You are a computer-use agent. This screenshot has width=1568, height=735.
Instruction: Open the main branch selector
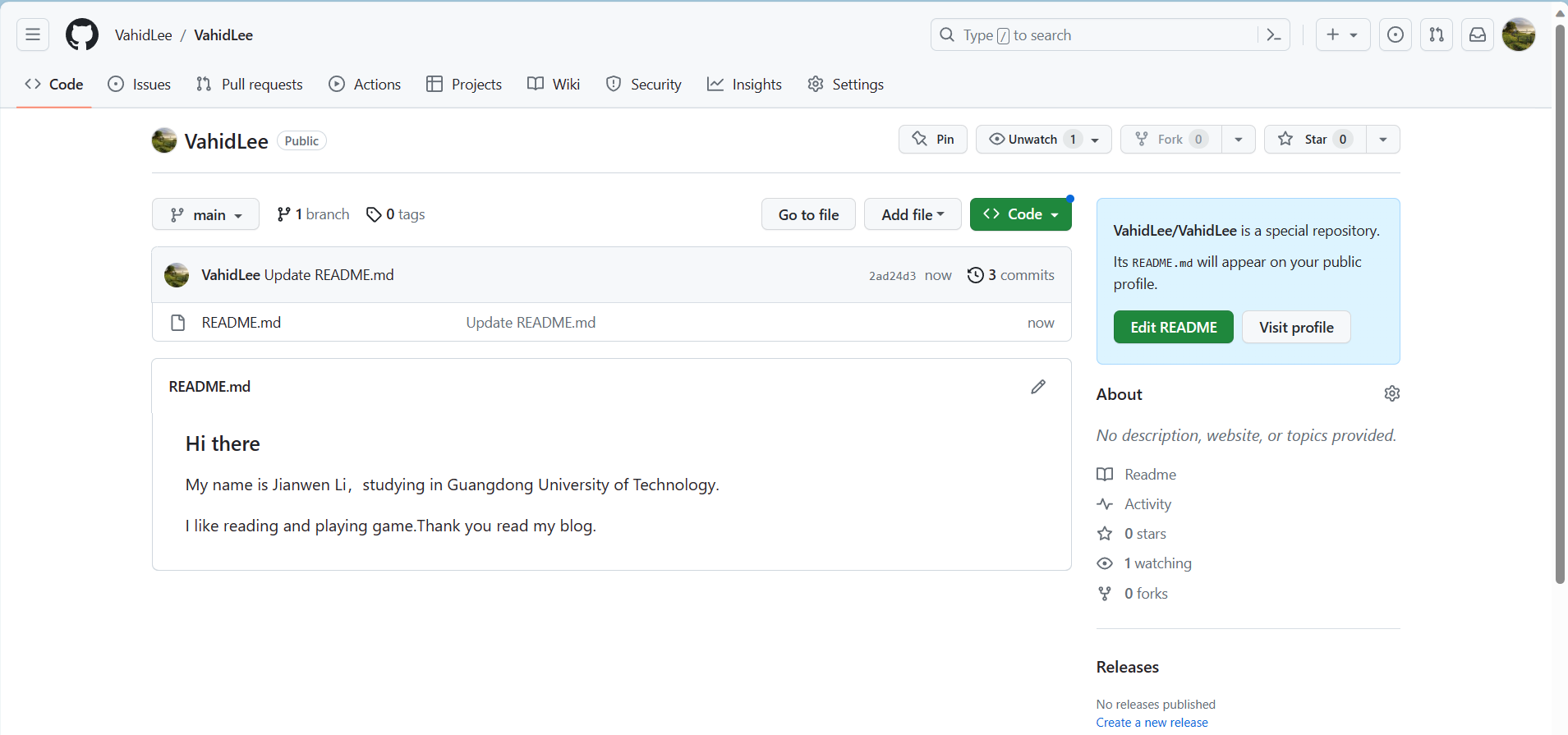click(x=205, y=214)
